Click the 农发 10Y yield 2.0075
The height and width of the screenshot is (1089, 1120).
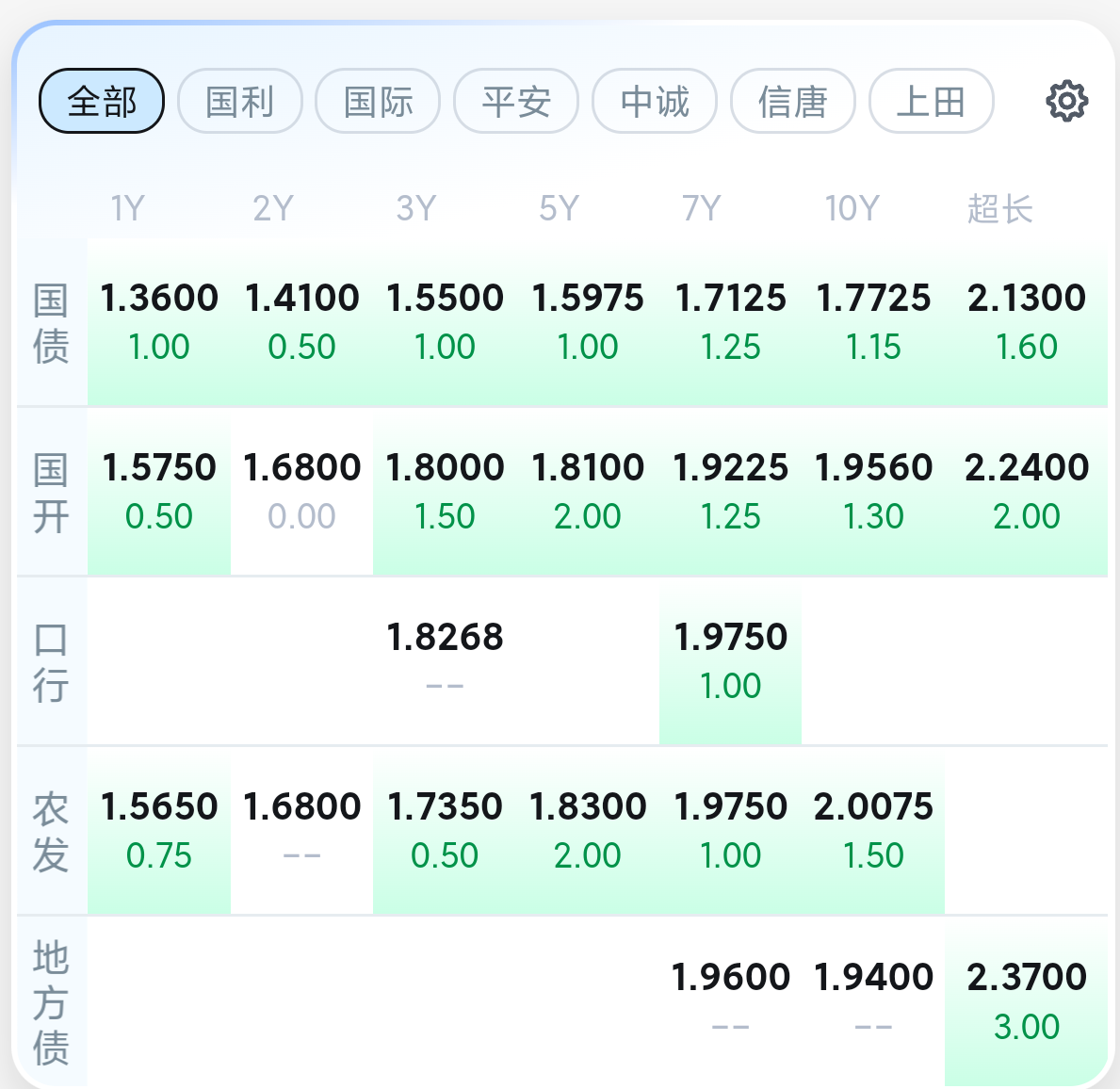tap(873, 807)
